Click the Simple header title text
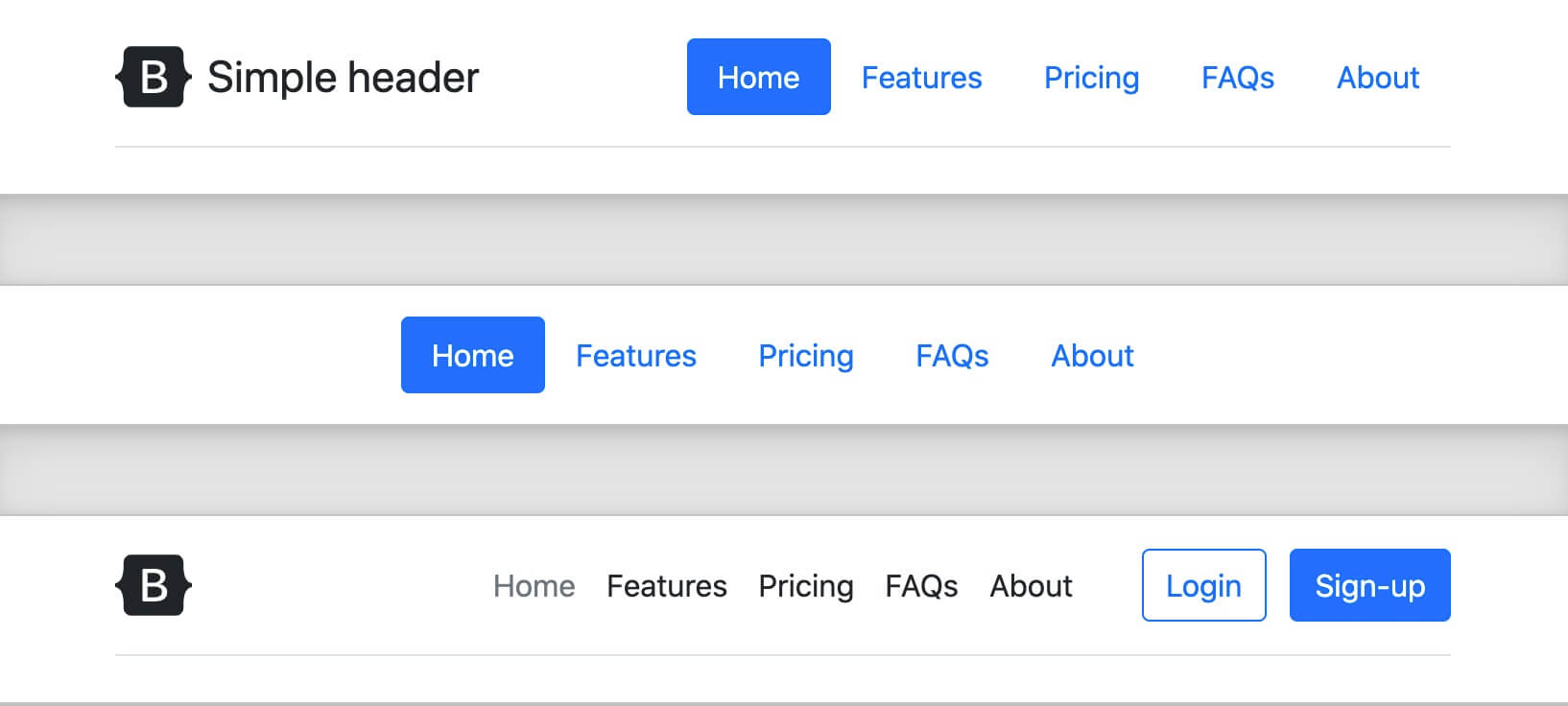The height and width of the screenshot is (706, 1568). [343, 77]
